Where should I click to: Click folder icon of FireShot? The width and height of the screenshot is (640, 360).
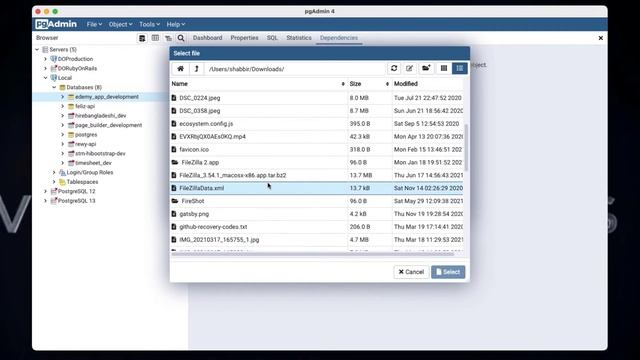pos(175,201)
